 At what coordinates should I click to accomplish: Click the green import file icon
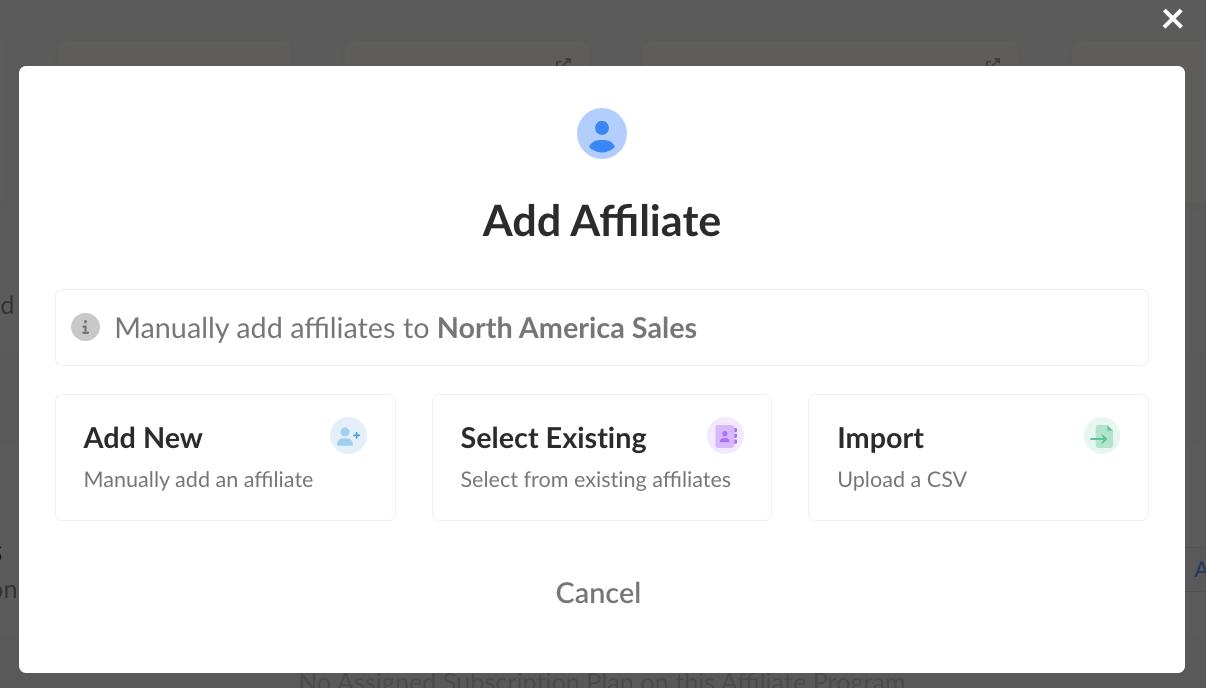[x=1102, y=436]
